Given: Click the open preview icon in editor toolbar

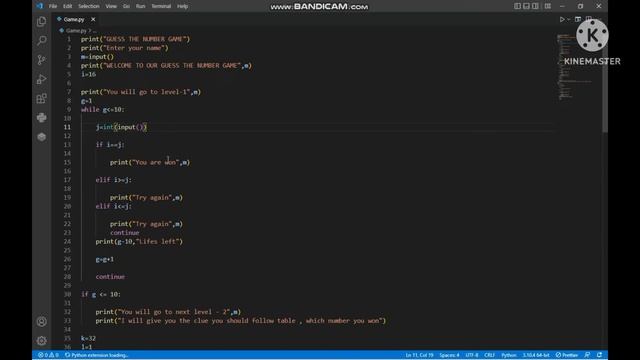Looking at the screenshot, I should [x=578, y=19].
